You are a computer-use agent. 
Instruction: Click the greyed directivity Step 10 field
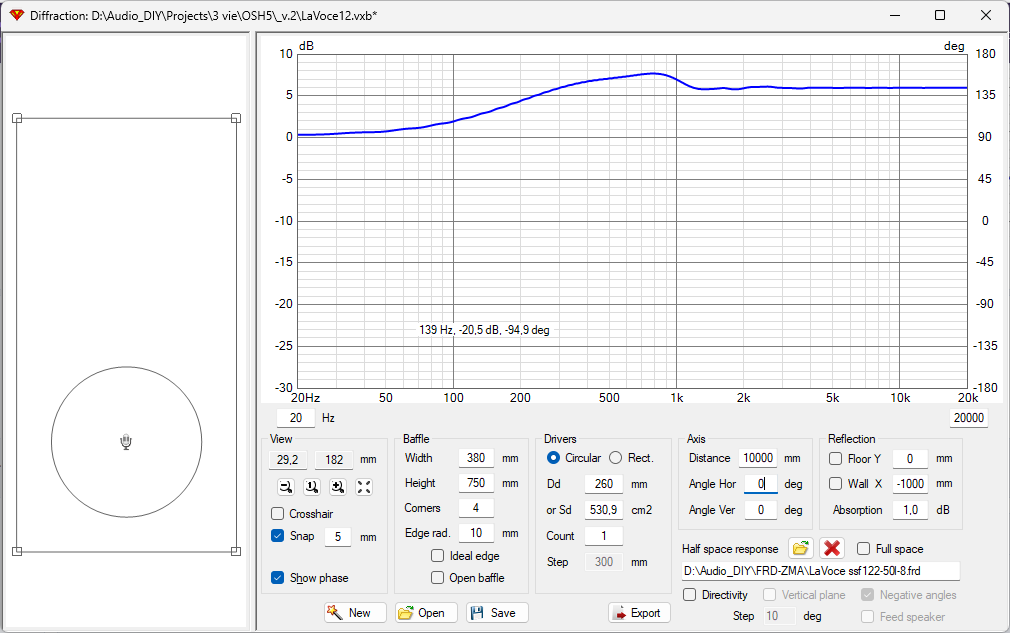click(x=779, y=616)
